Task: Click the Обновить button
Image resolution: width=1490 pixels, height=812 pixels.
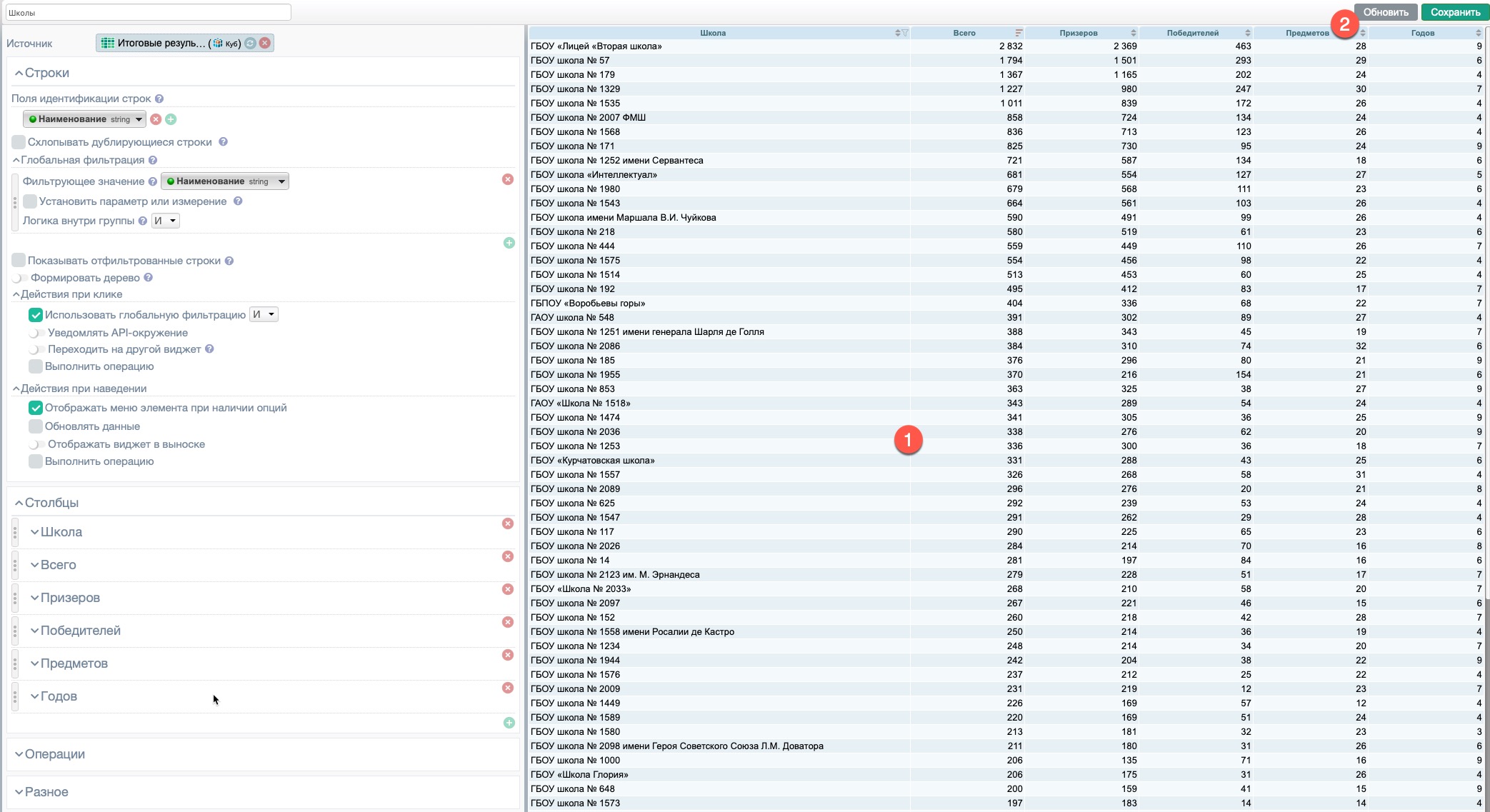Action: pyautogui.click(x=1385, y=12)
